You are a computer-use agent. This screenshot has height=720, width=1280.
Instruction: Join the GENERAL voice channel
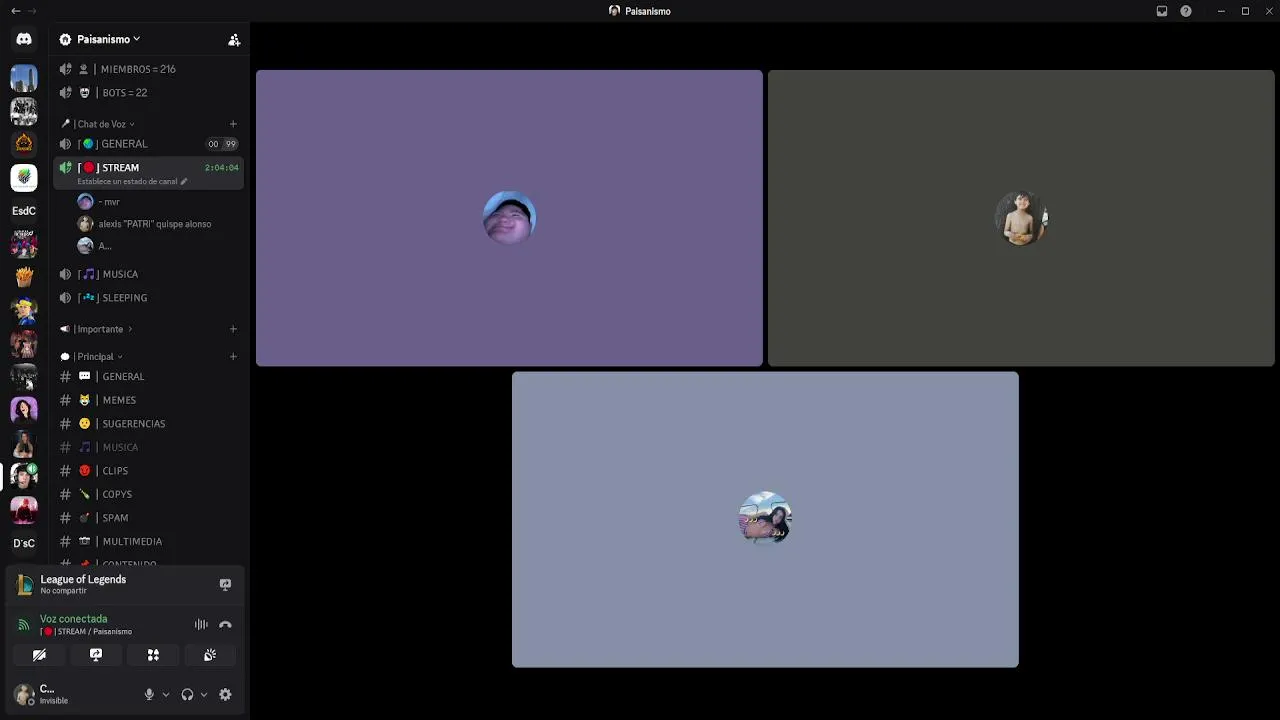tap(148, 144)
